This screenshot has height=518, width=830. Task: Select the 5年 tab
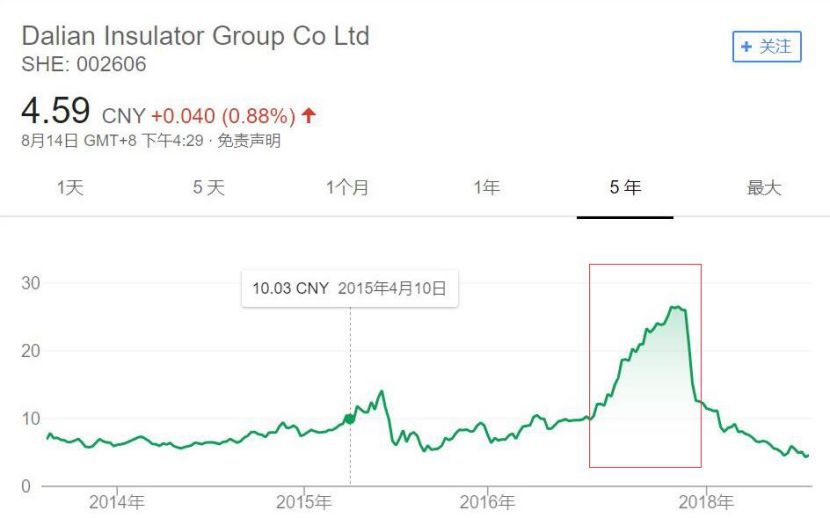pyautogui.click(x=625, y=187)
